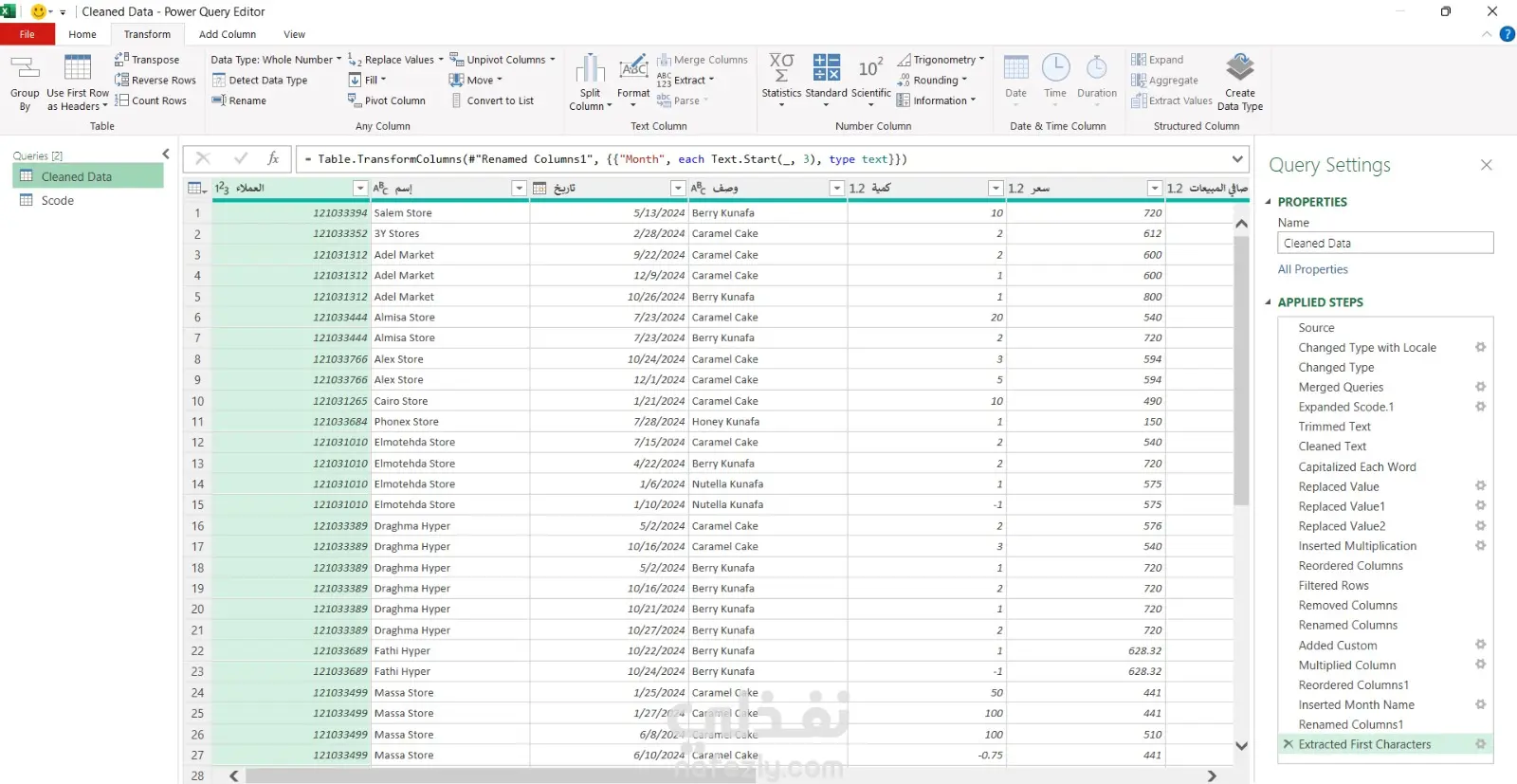Click the Reverse Rows icon

121,80
